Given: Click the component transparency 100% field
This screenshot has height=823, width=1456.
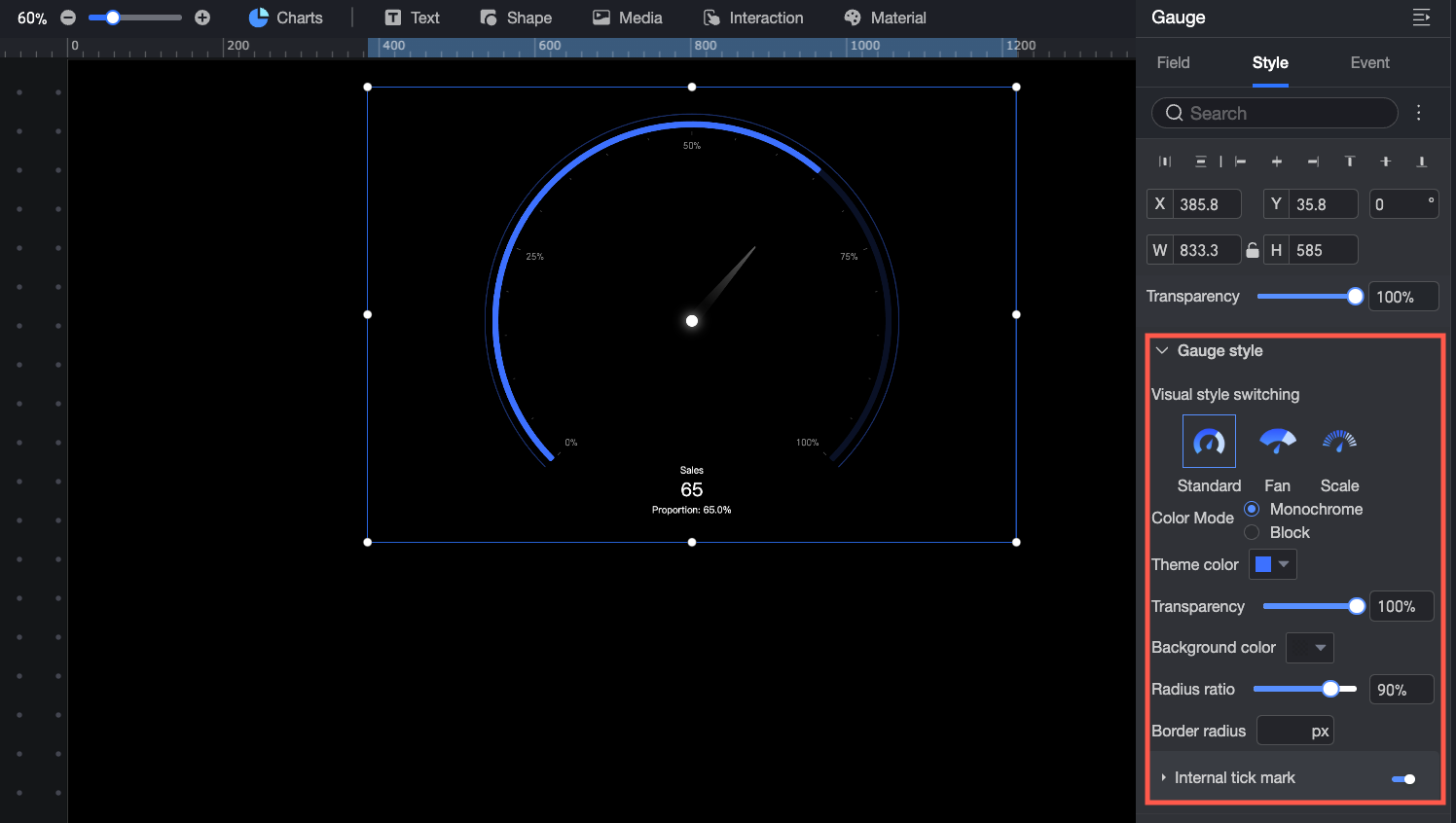Looking at the screenshot, I should [1403, 297].
